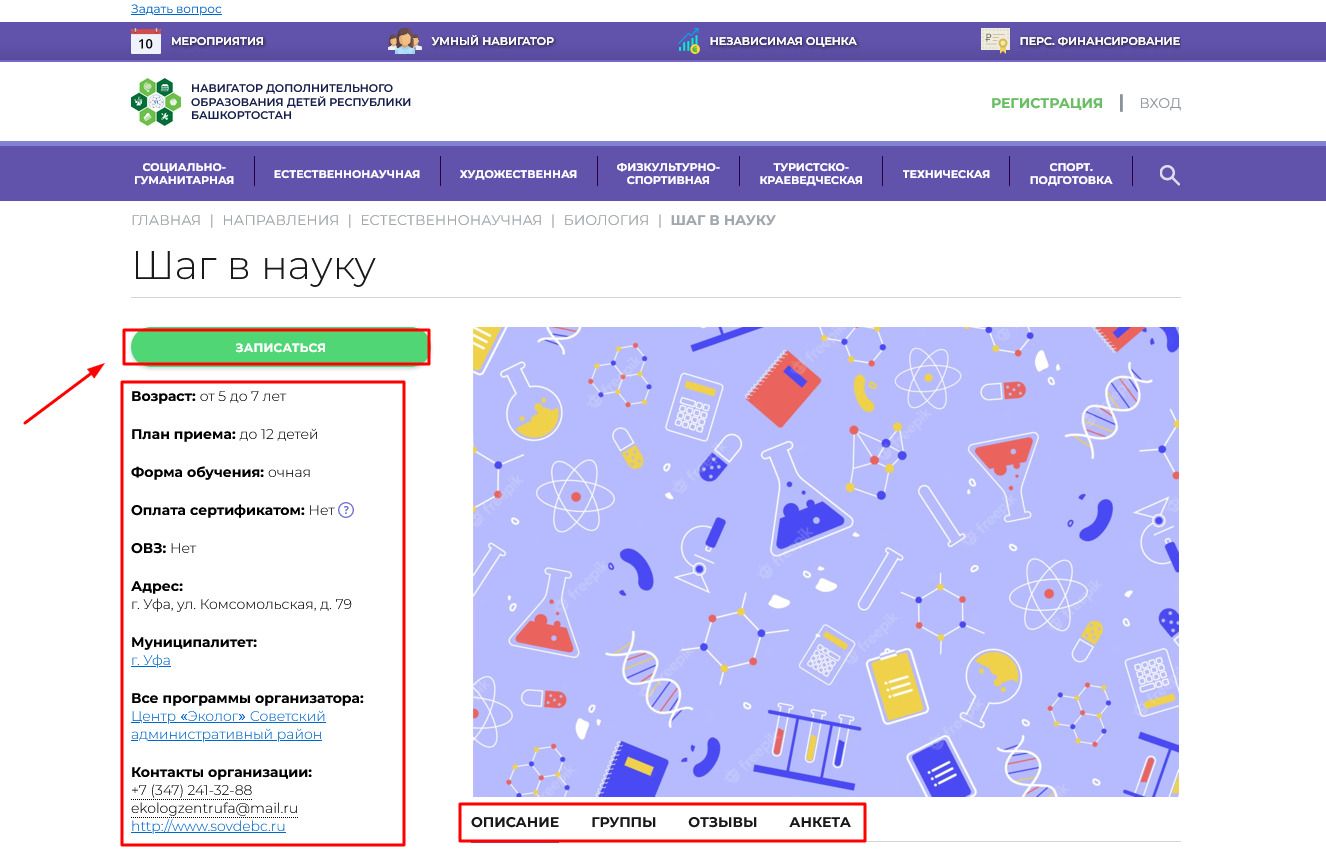
Task: Open the Техническая menu category
Action: pos(945,174)
